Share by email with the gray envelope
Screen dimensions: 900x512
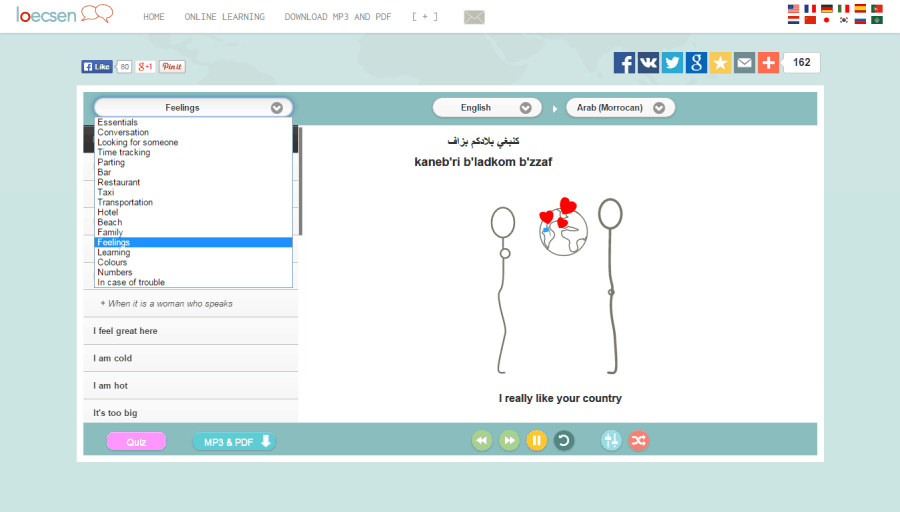(744, 63)
